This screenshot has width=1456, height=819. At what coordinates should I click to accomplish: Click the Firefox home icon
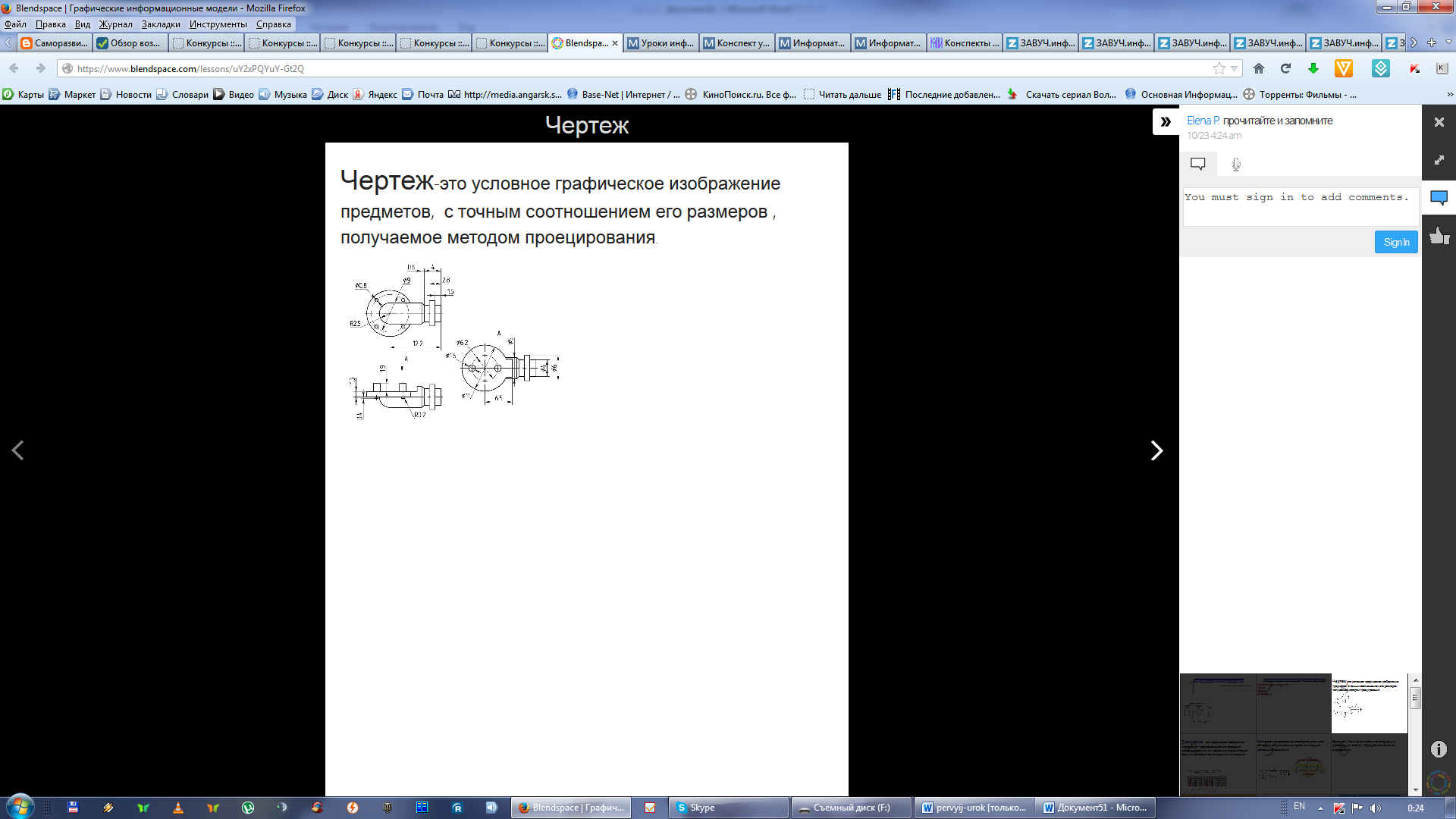1259,68
